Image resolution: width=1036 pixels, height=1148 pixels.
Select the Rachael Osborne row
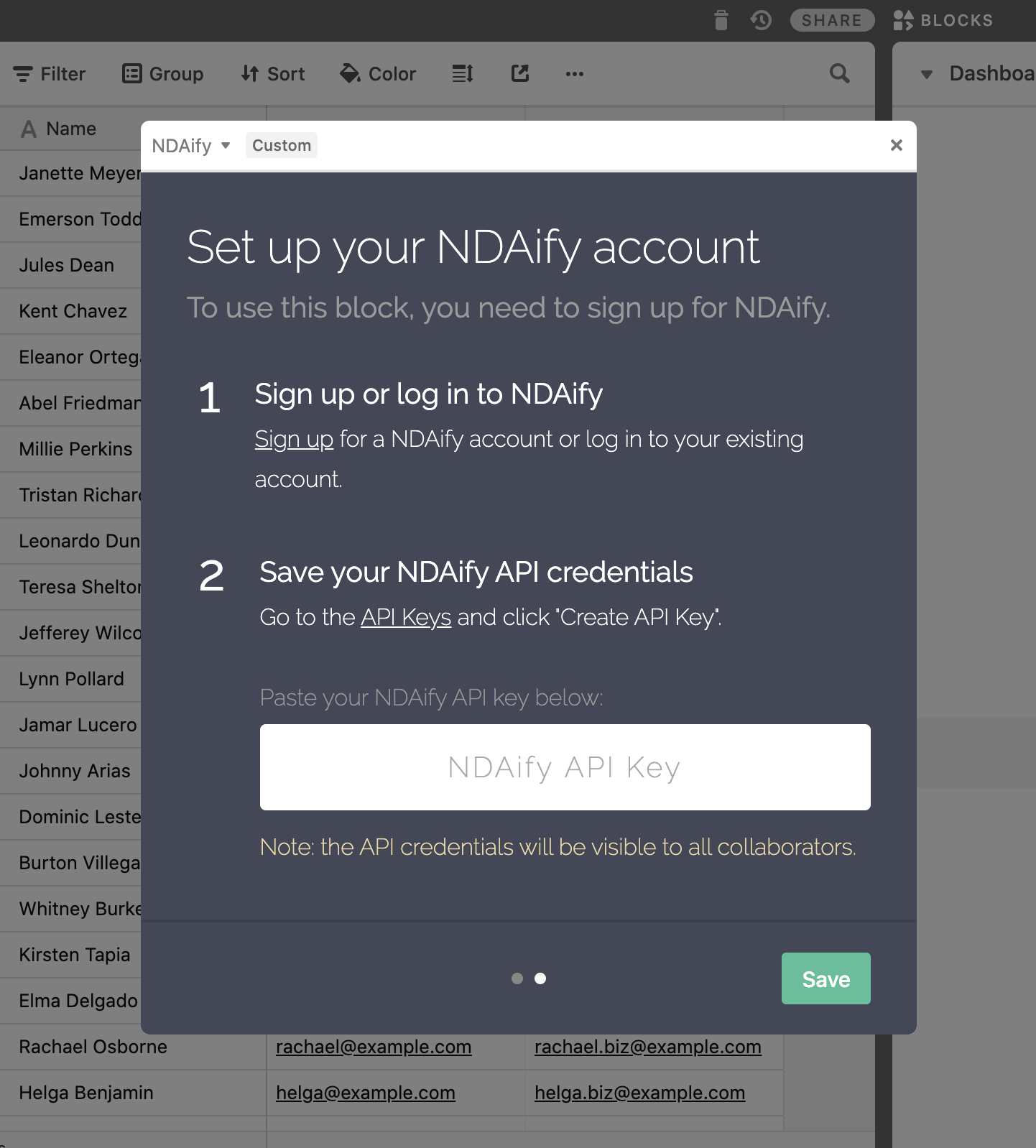coord(93,1047)
